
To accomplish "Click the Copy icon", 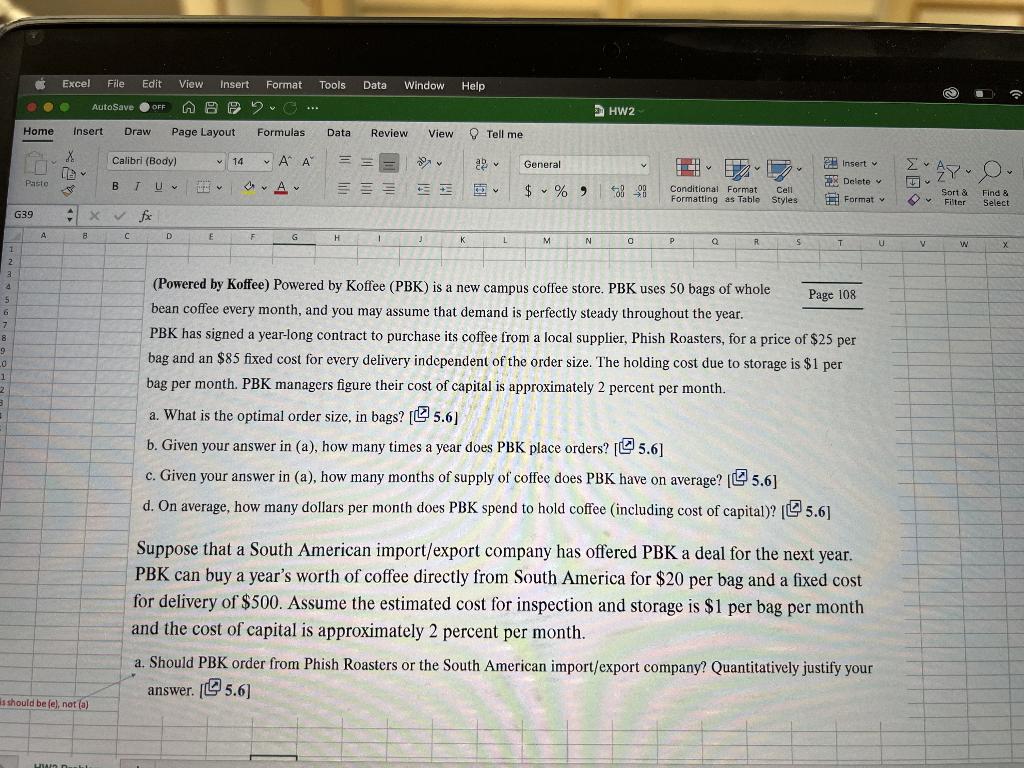I will pyautogui.click(x=69, y=173).
